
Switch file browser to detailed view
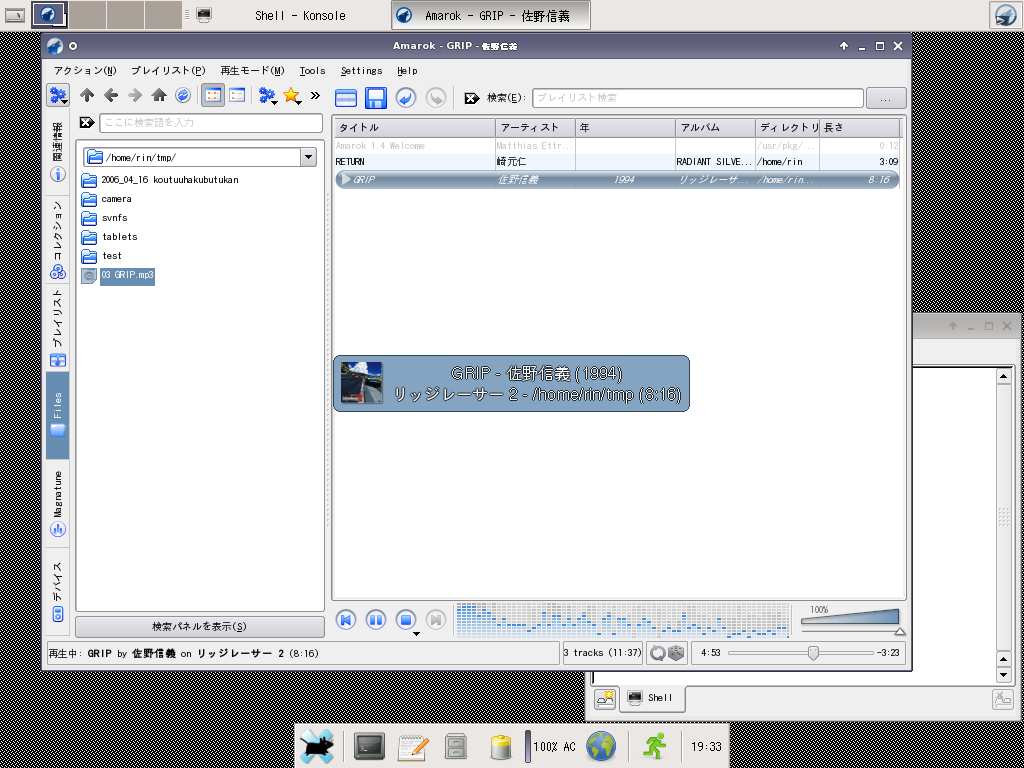click(x=237, y=96)
